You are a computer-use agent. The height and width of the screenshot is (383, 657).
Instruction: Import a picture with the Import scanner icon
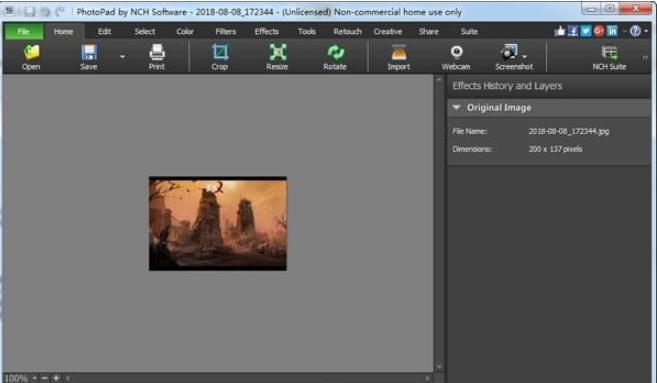[x=398, y=53]
